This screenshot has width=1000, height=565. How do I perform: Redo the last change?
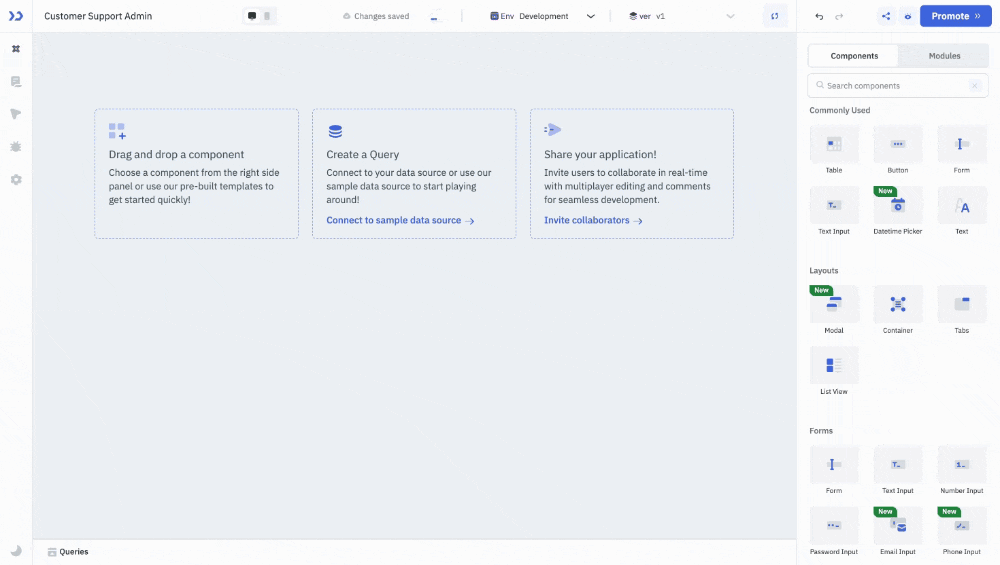pyautogui.click(x=839, y=16)
